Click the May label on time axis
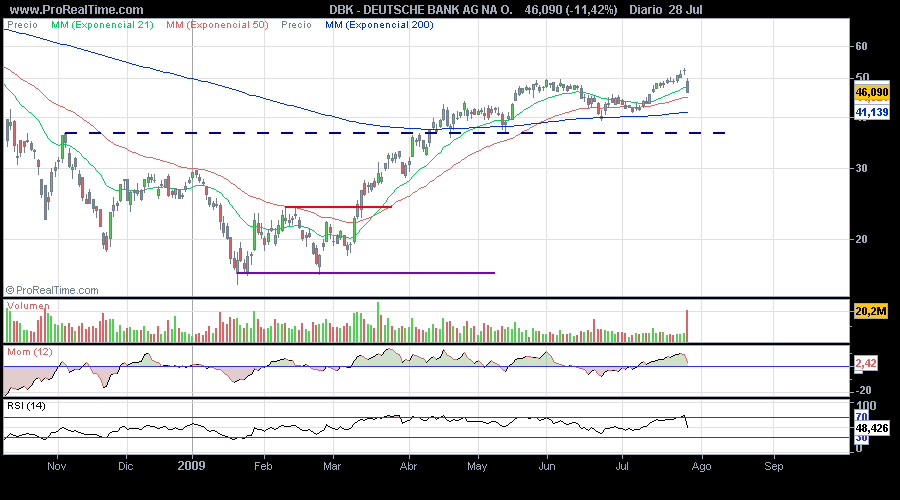Image resolution: width=900 pixels, height=500 pixels. [477, 466]
